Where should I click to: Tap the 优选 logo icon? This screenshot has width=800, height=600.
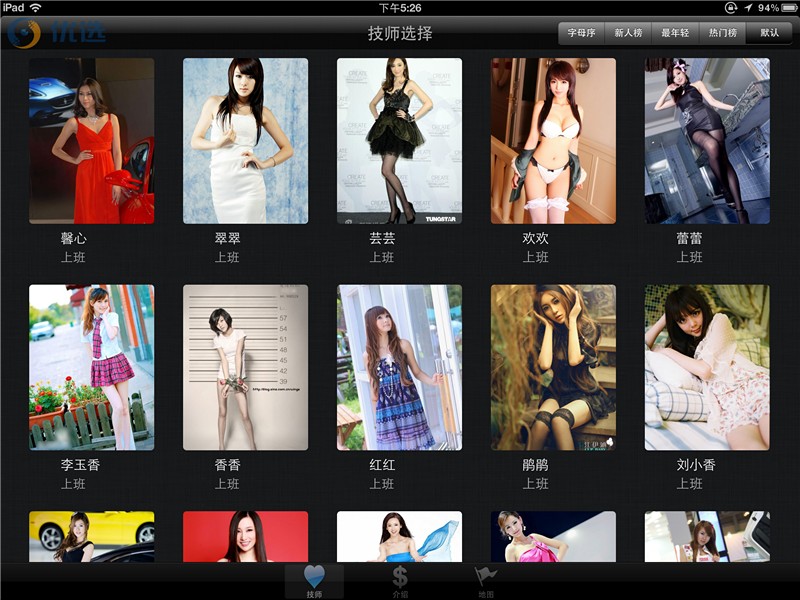pyautogui.click(x=23, y=33)
